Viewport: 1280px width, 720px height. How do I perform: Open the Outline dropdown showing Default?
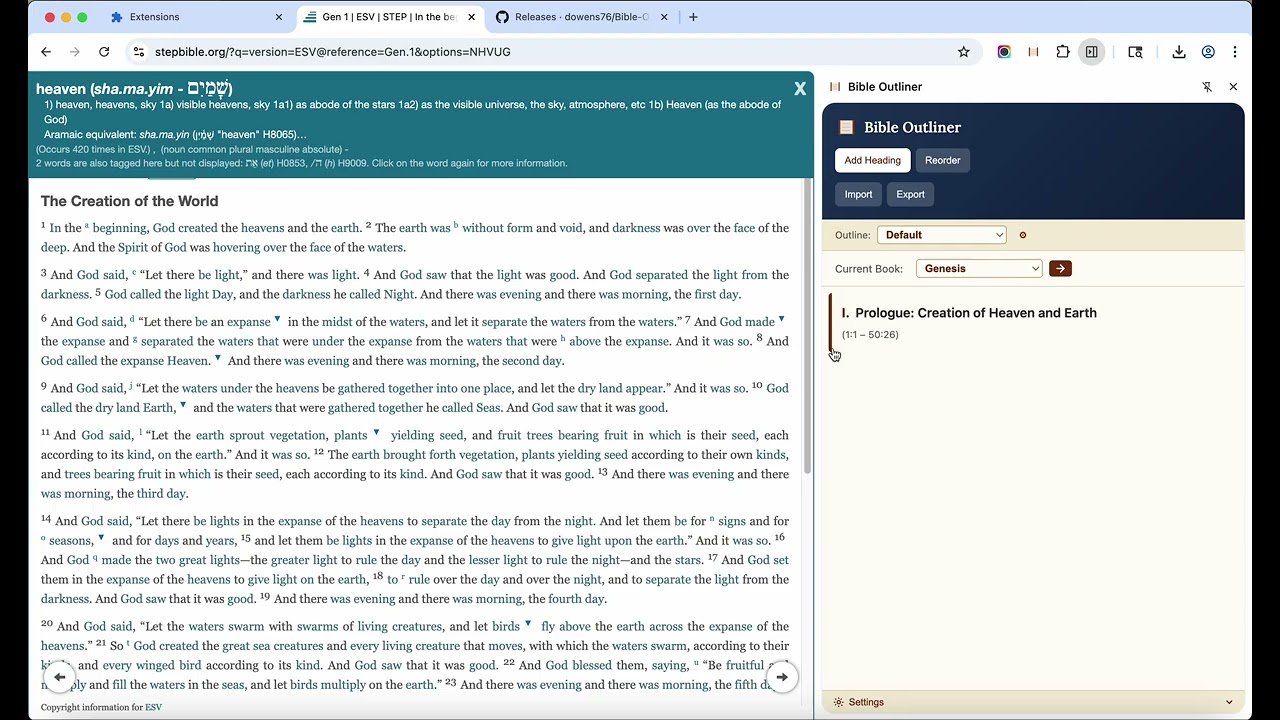942,235
